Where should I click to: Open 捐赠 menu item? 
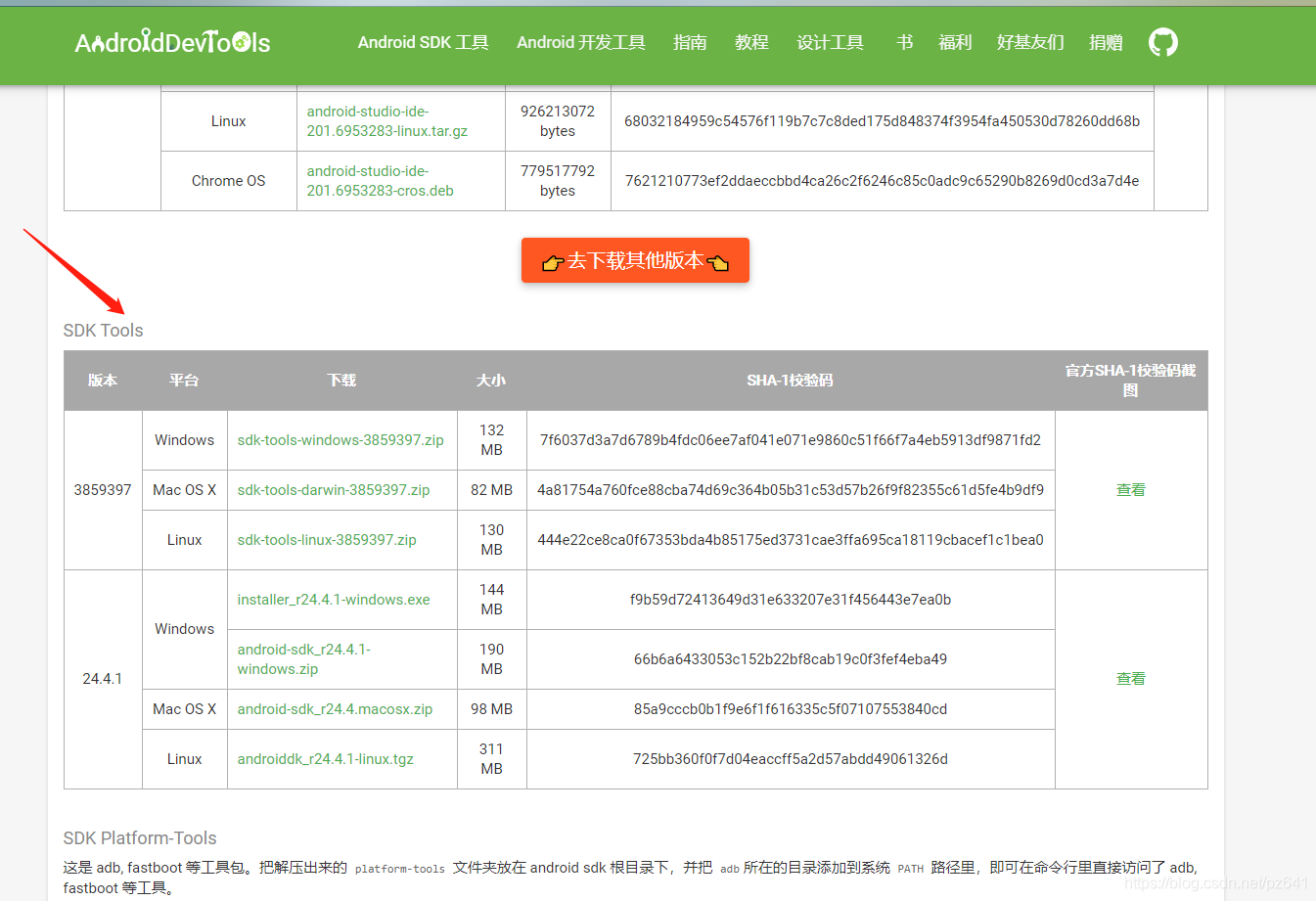click(1106, 42)
